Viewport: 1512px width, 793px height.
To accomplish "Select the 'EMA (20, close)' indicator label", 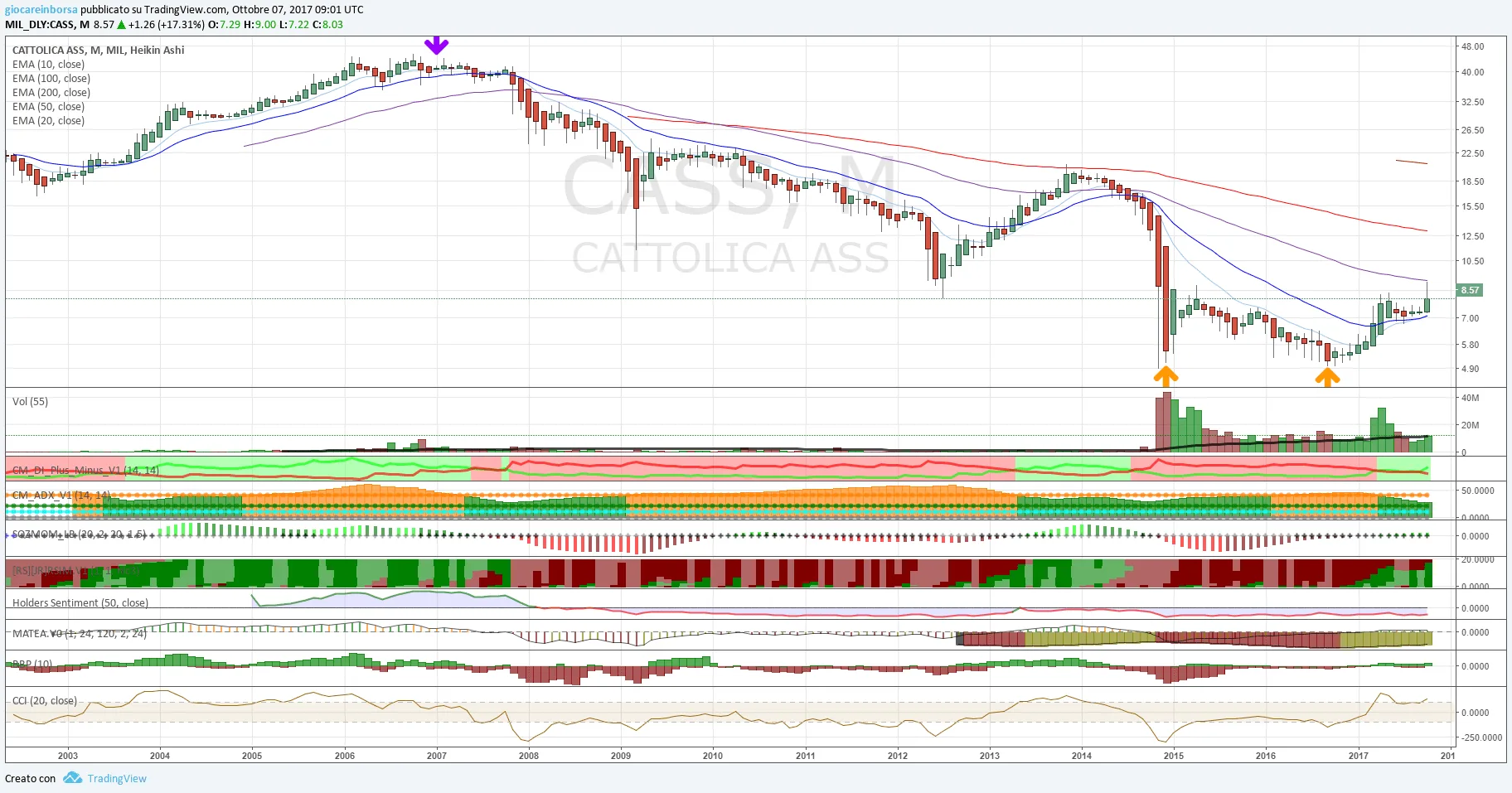I will (48, 121).
